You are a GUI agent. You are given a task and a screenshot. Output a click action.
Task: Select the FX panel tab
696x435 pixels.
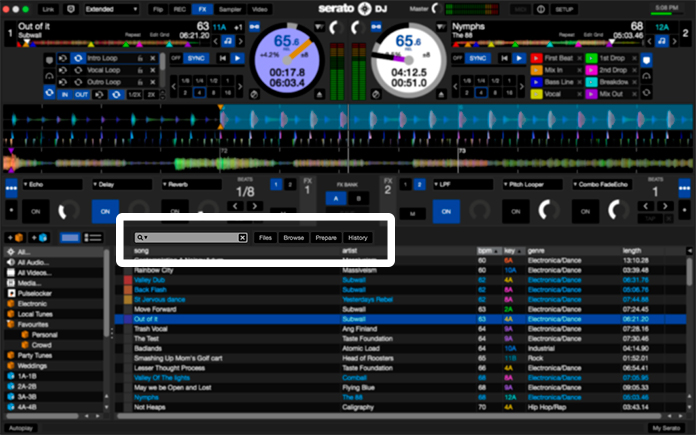click(x=202, y=9)
